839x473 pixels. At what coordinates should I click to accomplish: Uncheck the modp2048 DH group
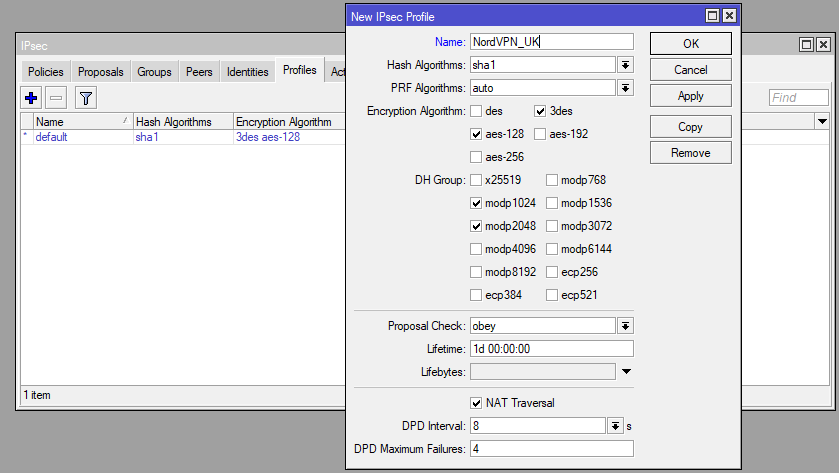click(x=476, y=226)
